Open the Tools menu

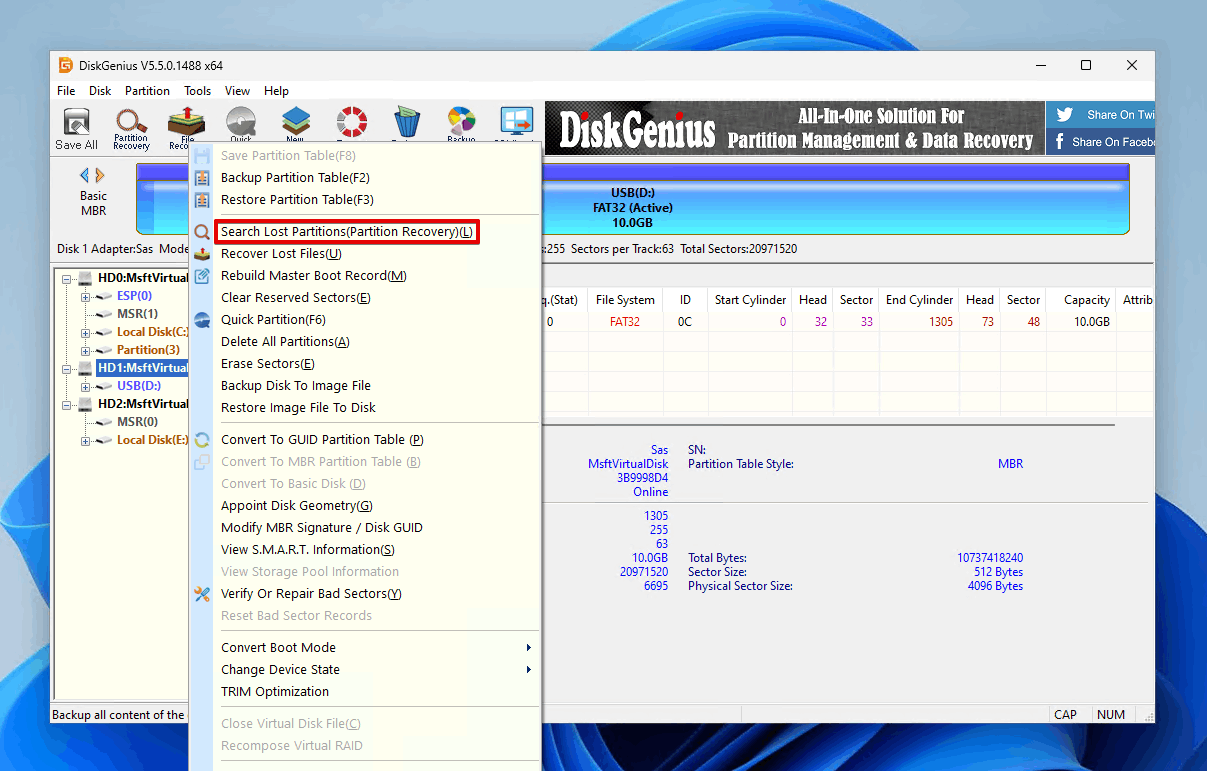point(197,91)
